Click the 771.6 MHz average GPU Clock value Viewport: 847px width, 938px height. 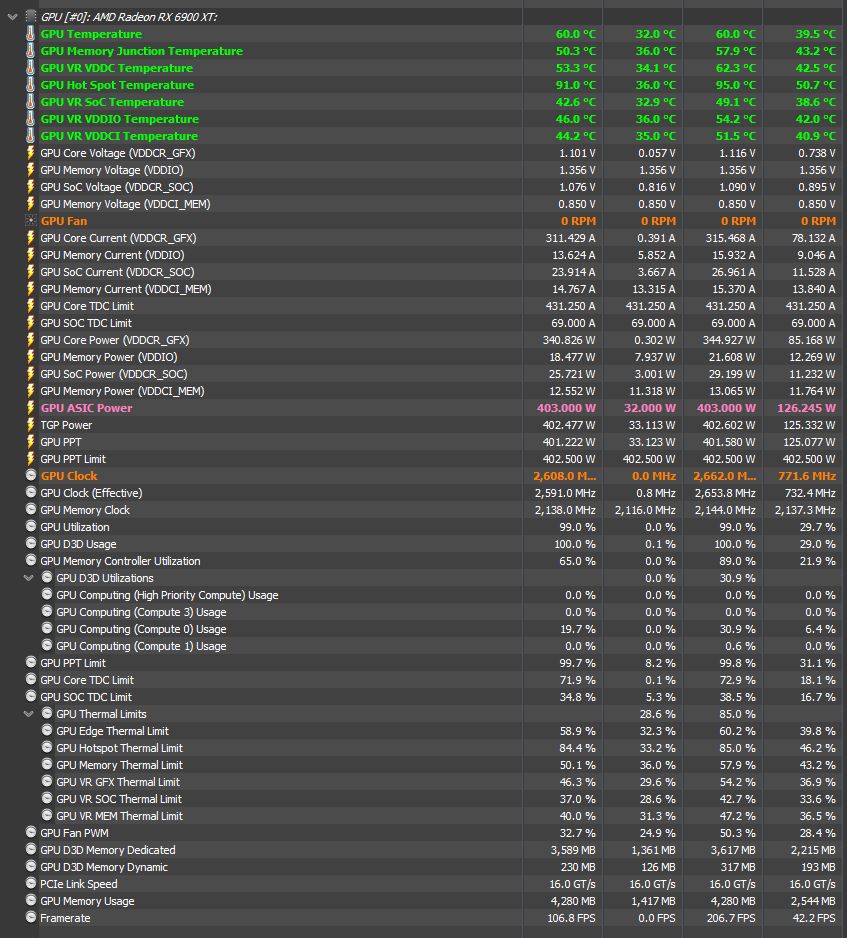806,476
